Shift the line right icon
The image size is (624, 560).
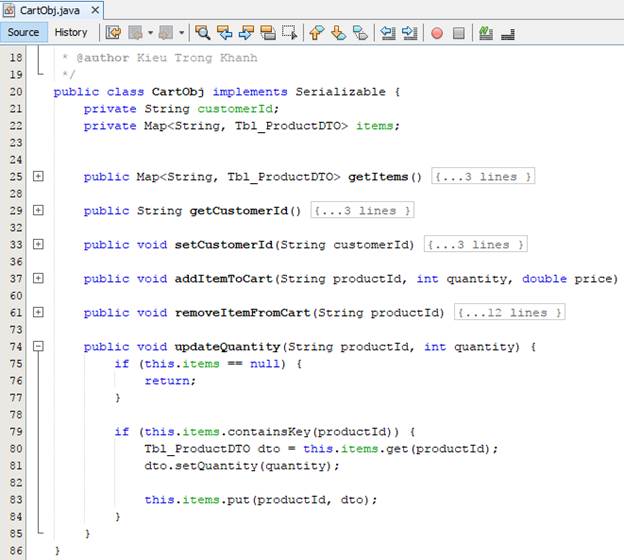click(x=409, y=33)
